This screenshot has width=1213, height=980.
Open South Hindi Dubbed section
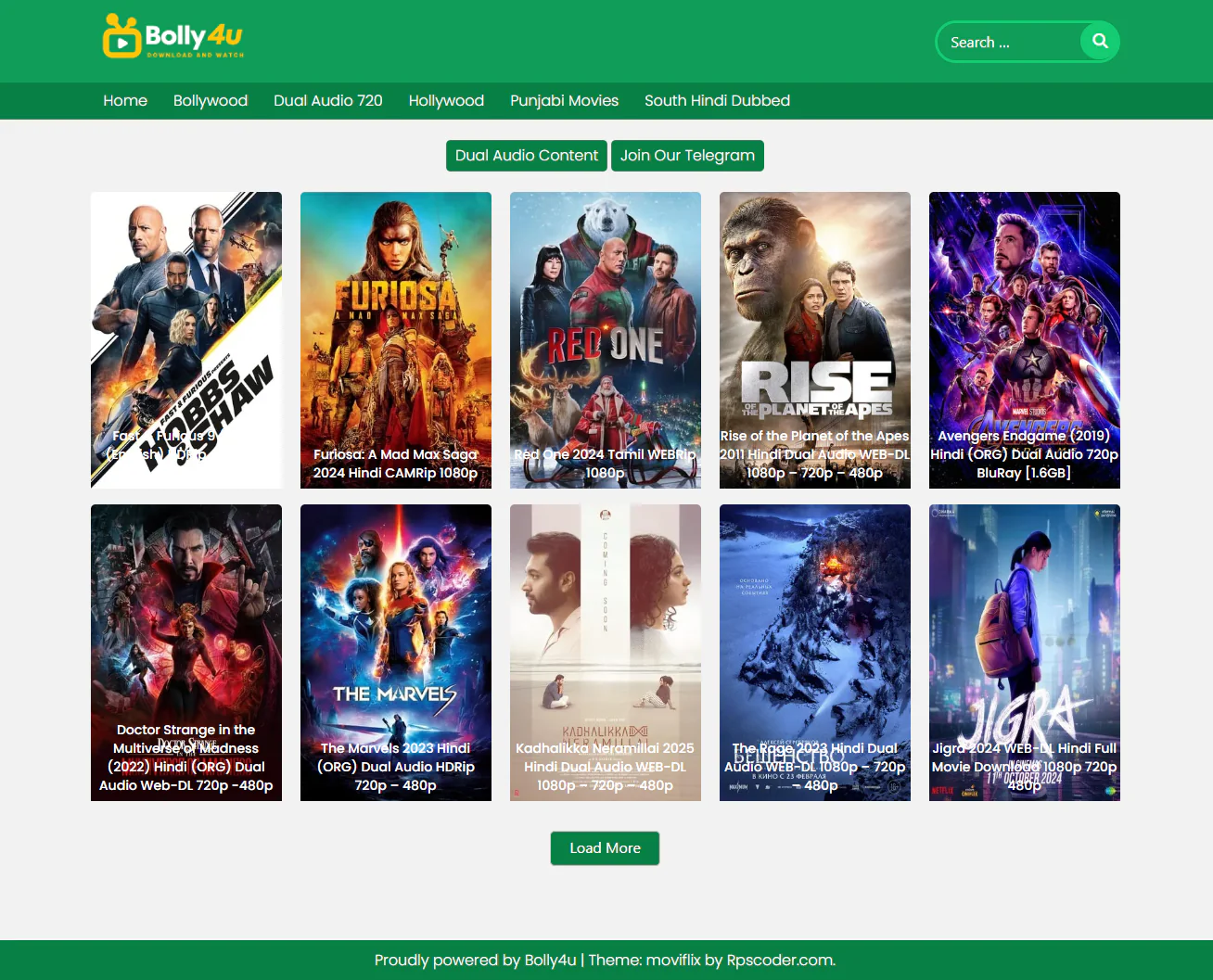pos(717,100)
